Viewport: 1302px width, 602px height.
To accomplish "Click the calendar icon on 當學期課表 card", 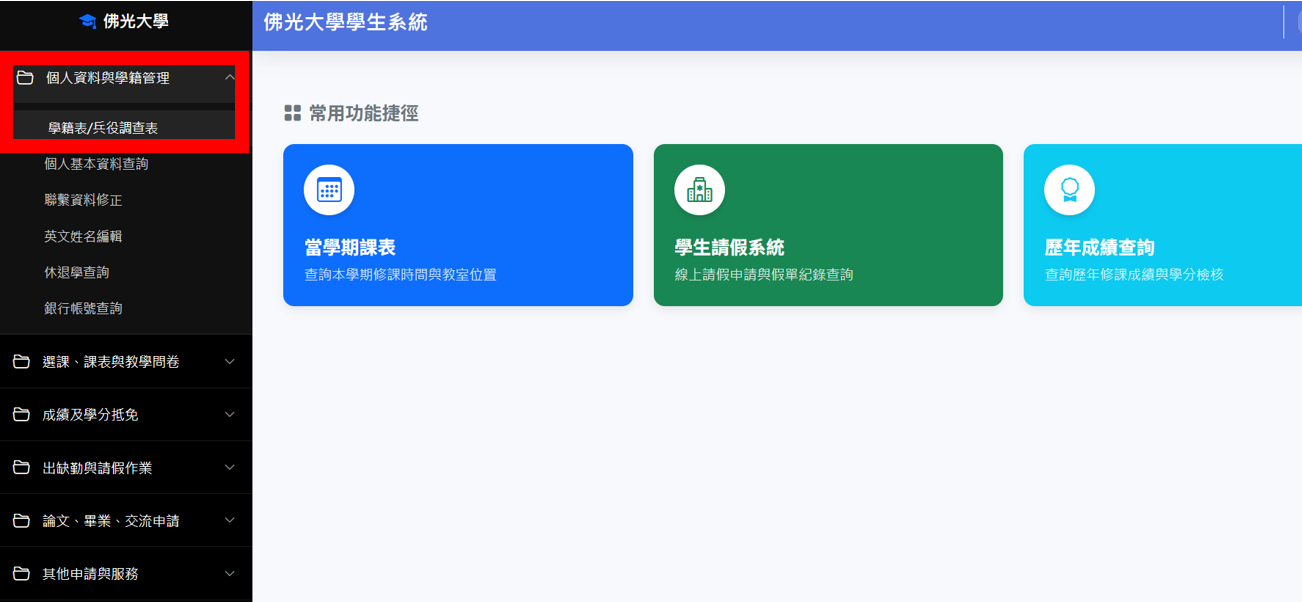I will [329, 190].
